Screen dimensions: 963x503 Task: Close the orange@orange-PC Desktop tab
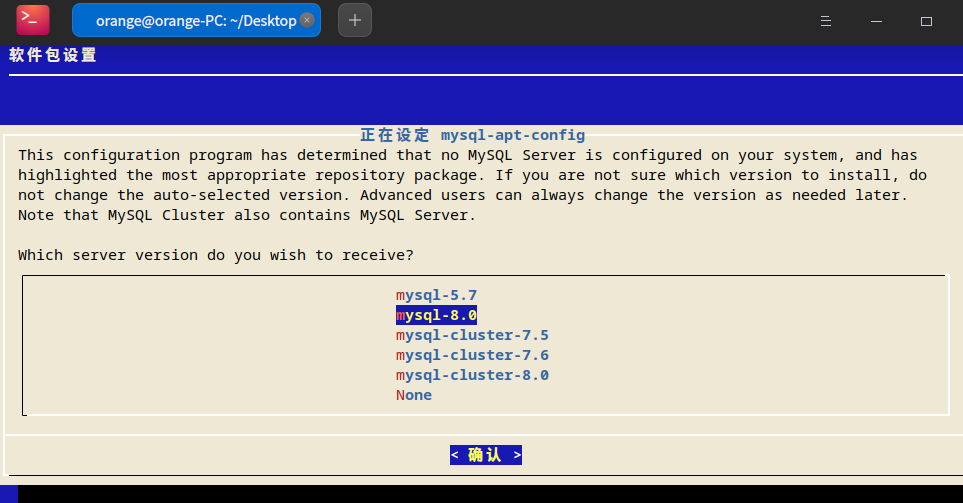[x=307, y=20]
